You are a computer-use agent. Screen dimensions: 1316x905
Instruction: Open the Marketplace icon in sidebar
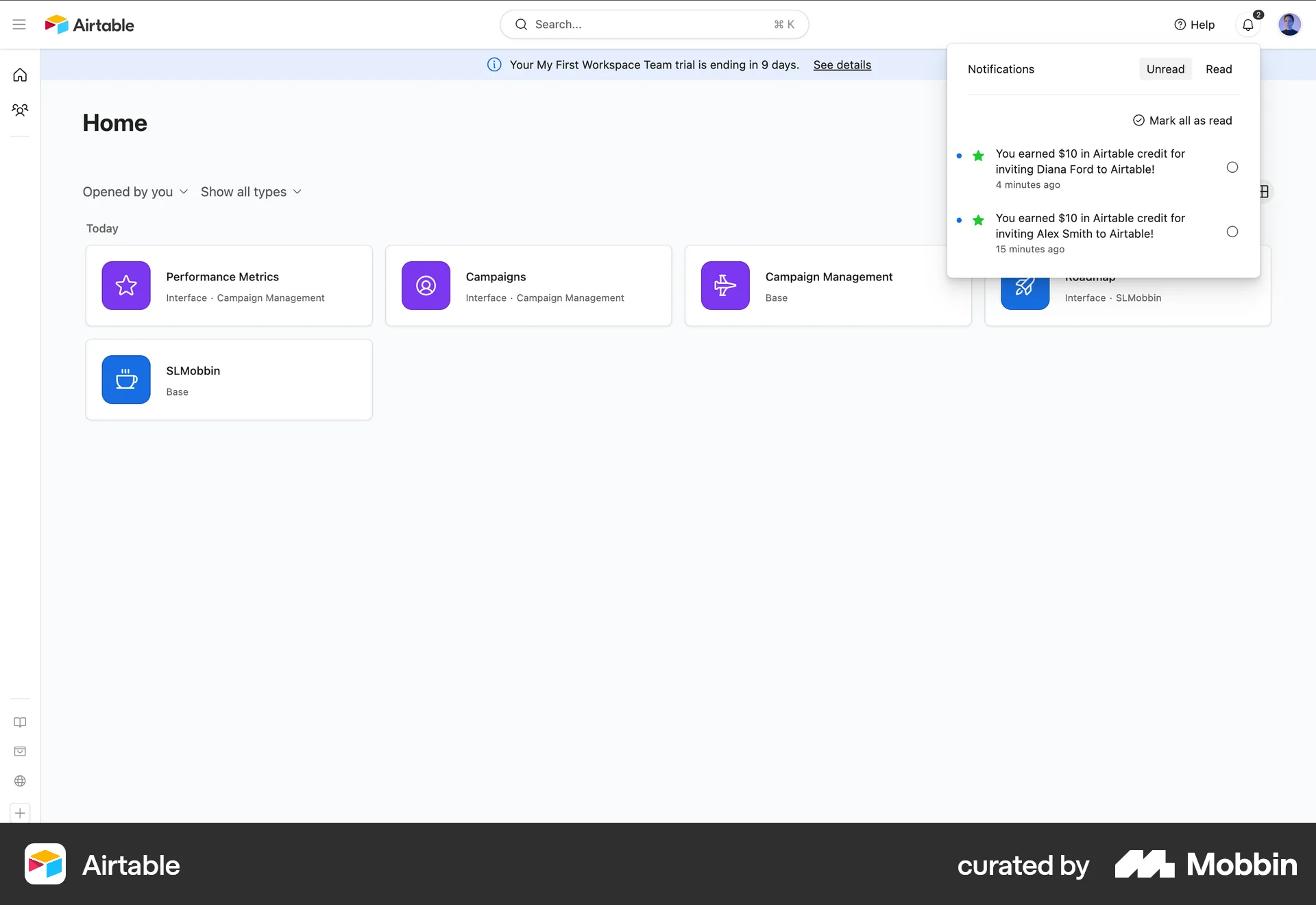(x=20, y=751)
